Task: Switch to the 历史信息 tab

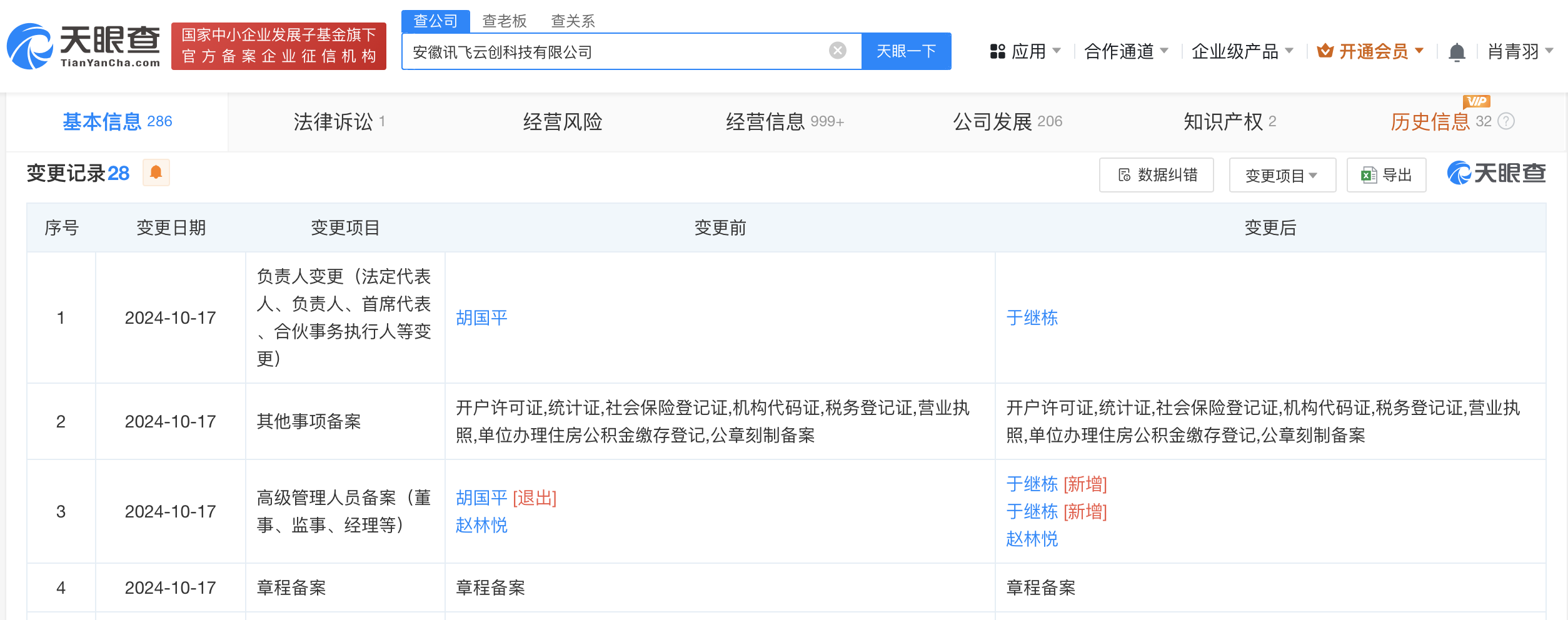Action: (x=1440, y=121)
